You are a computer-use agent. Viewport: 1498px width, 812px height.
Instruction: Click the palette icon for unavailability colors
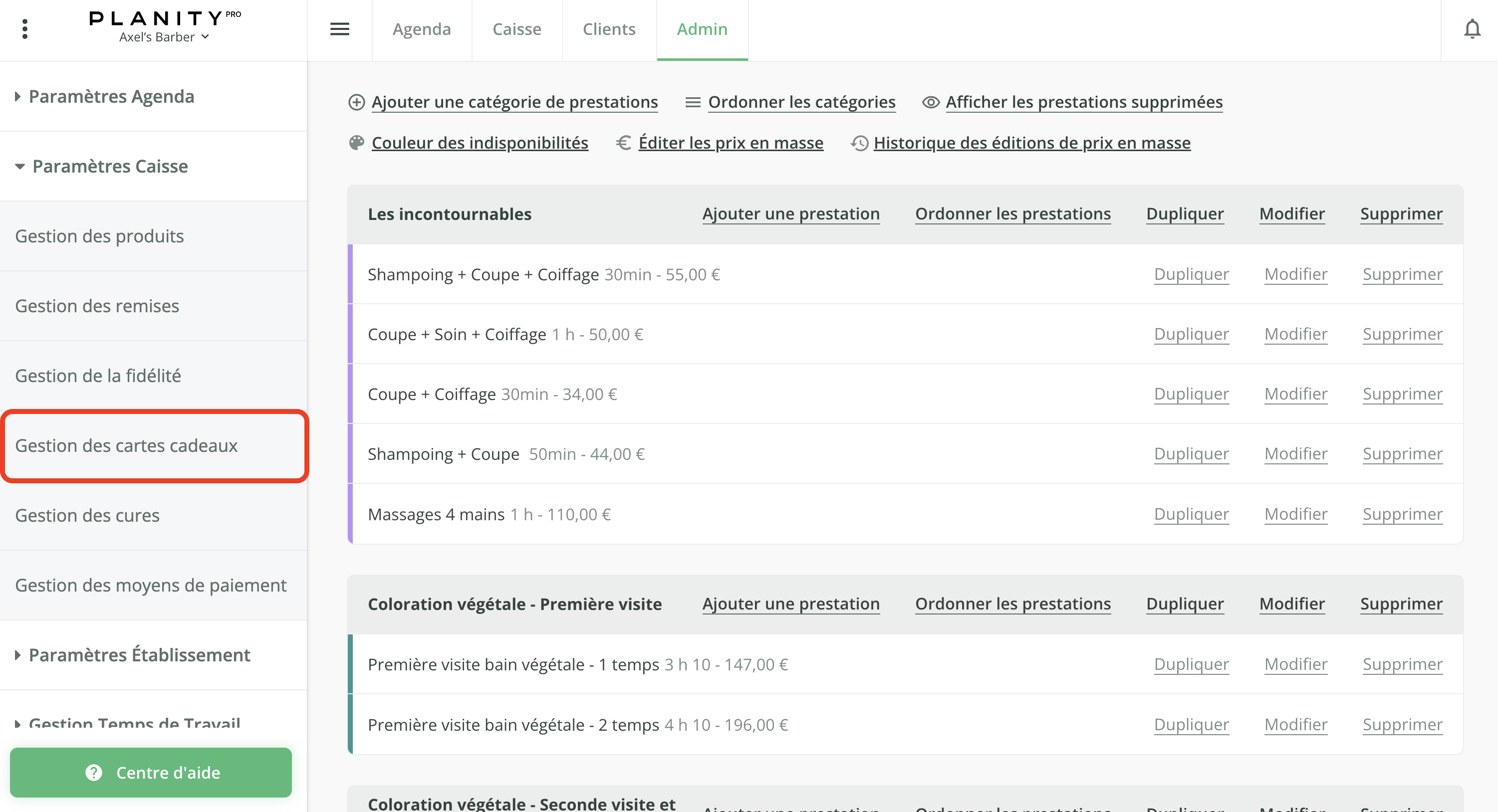pyautogui.click(x=356, y=143)
